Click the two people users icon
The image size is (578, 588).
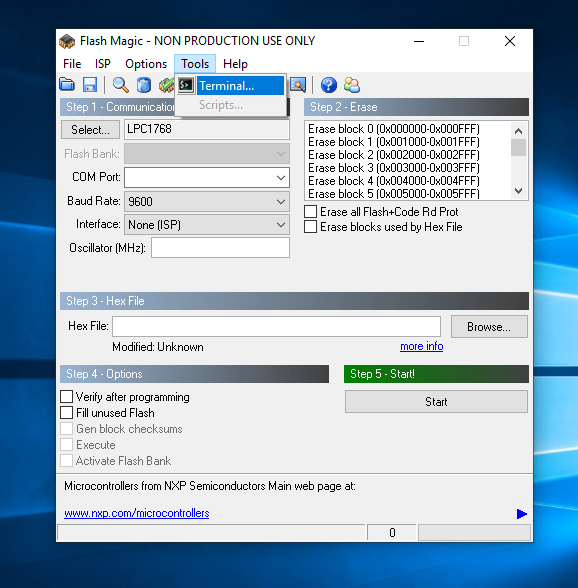coord(351,85)
